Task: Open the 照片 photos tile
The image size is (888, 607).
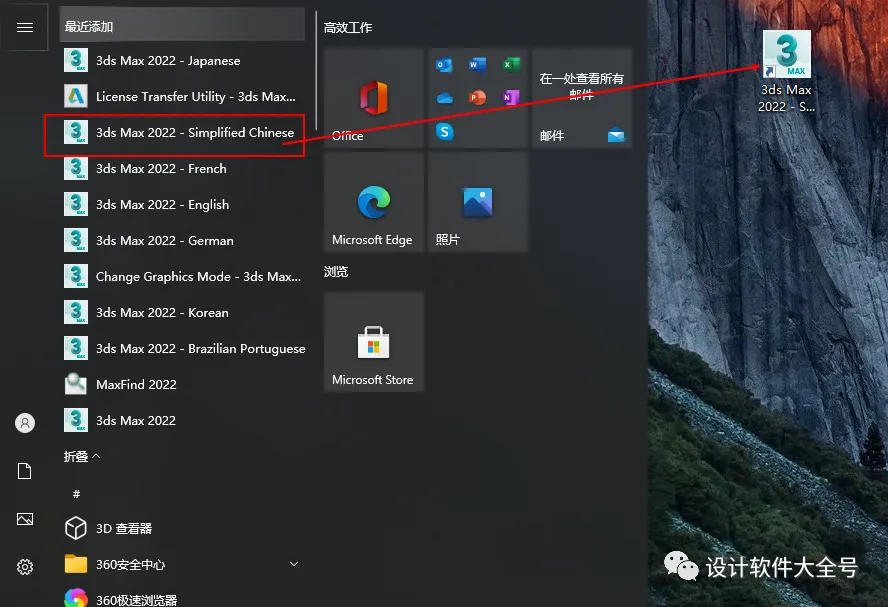Action: tap(478, 202)
